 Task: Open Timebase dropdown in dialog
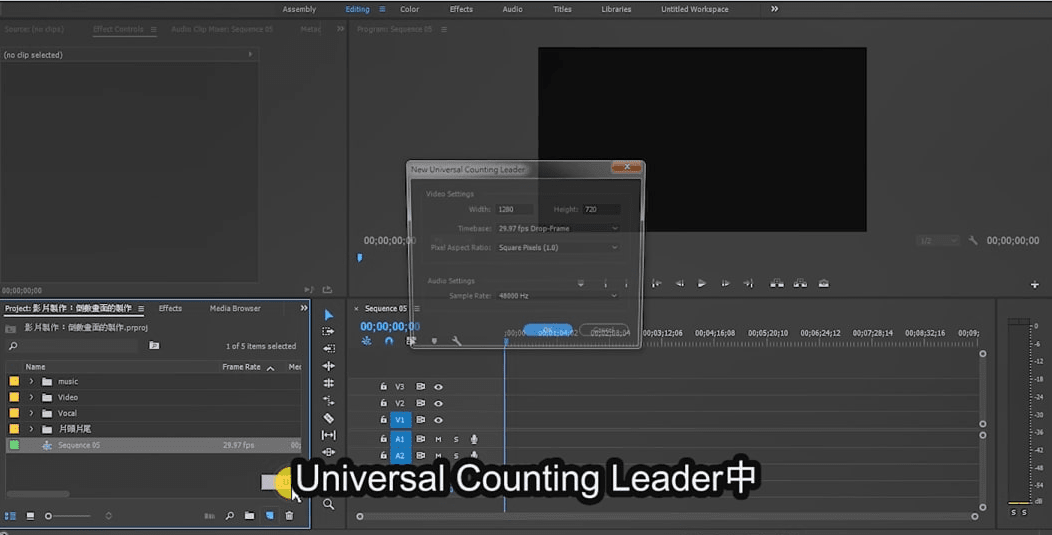point(558,228)
